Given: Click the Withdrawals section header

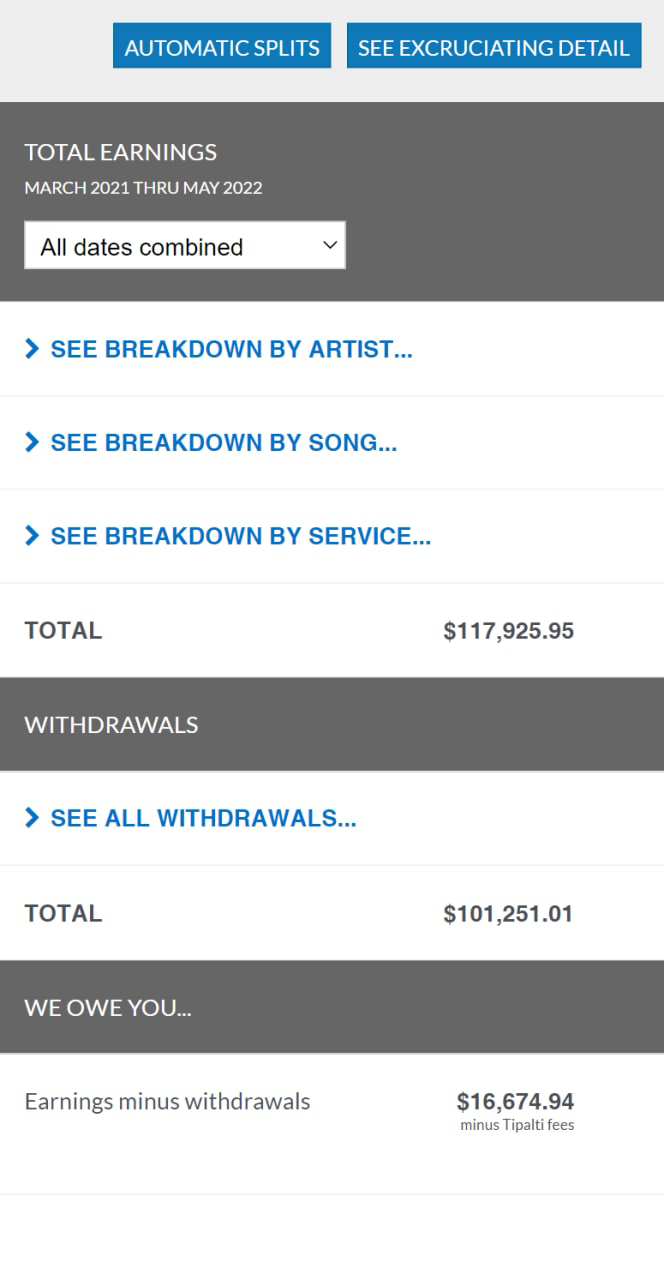Looking at the screenshot, I should [x=112, y=725].
